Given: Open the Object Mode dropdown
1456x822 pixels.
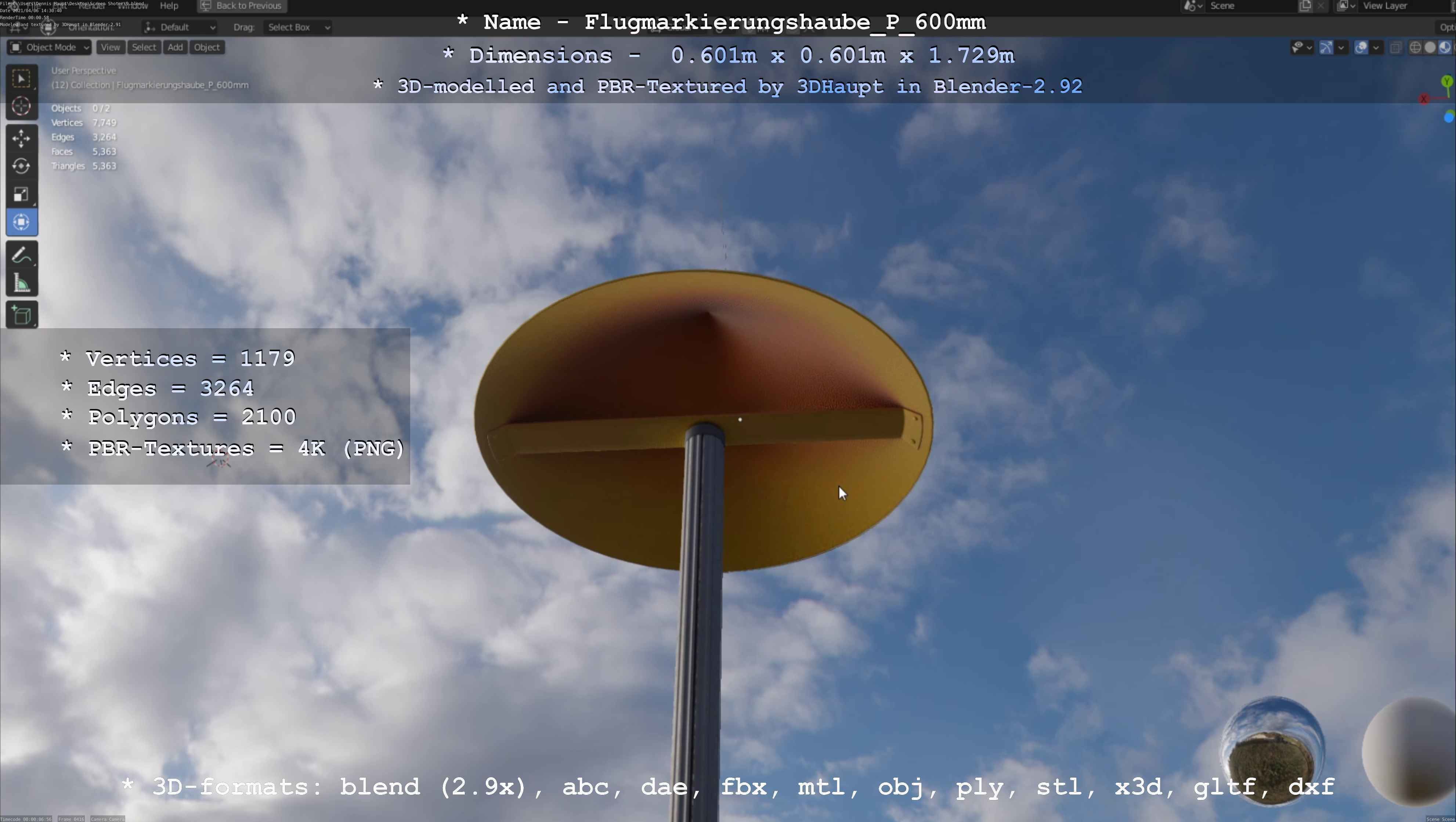Looking at the screenshot, I should tap(50, 47).
